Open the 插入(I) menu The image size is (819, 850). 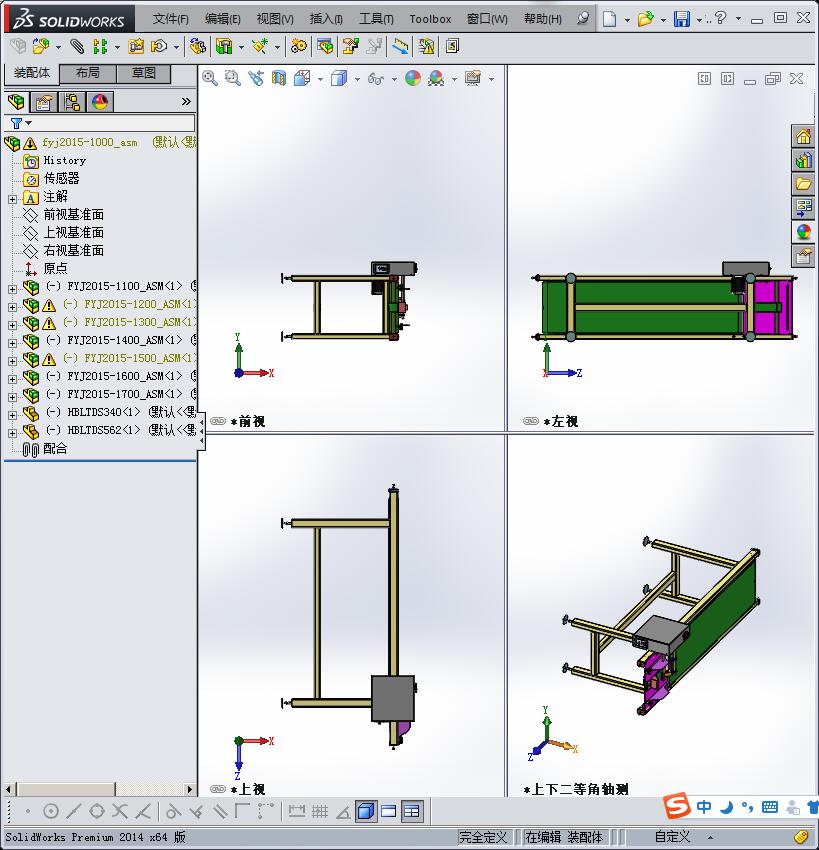tap(326, 19)
